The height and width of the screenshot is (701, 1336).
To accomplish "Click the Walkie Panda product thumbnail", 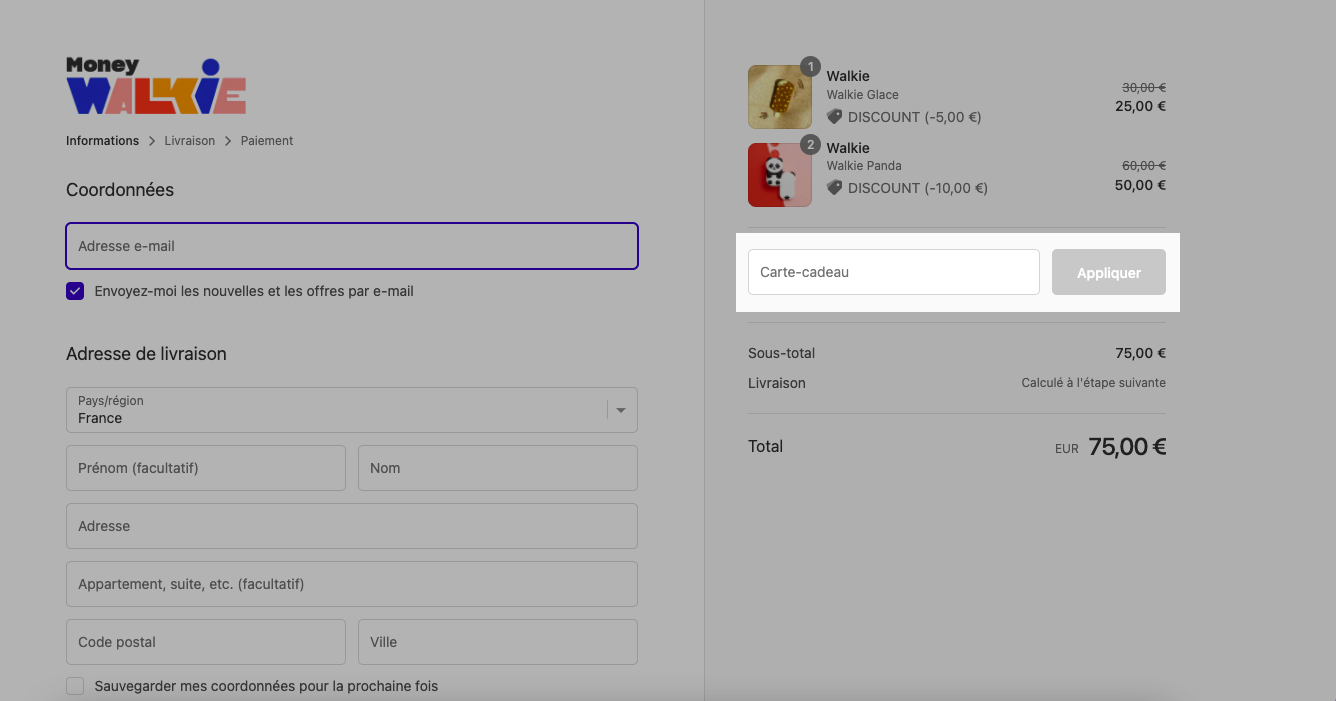I will pyautogui.click(x=780, y=175).
